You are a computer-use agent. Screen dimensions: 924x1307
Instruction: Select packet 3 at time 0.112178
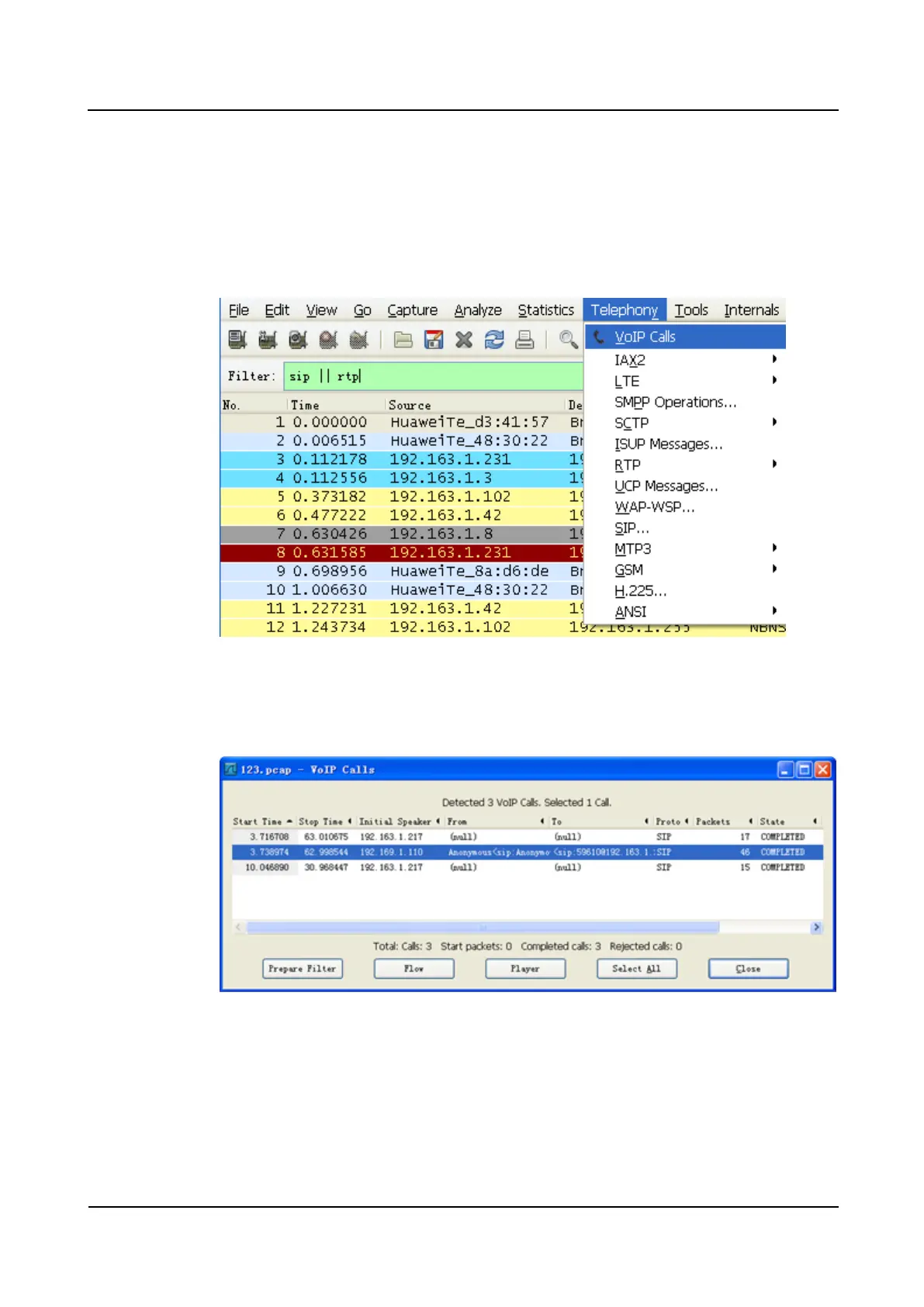point(402,459)
